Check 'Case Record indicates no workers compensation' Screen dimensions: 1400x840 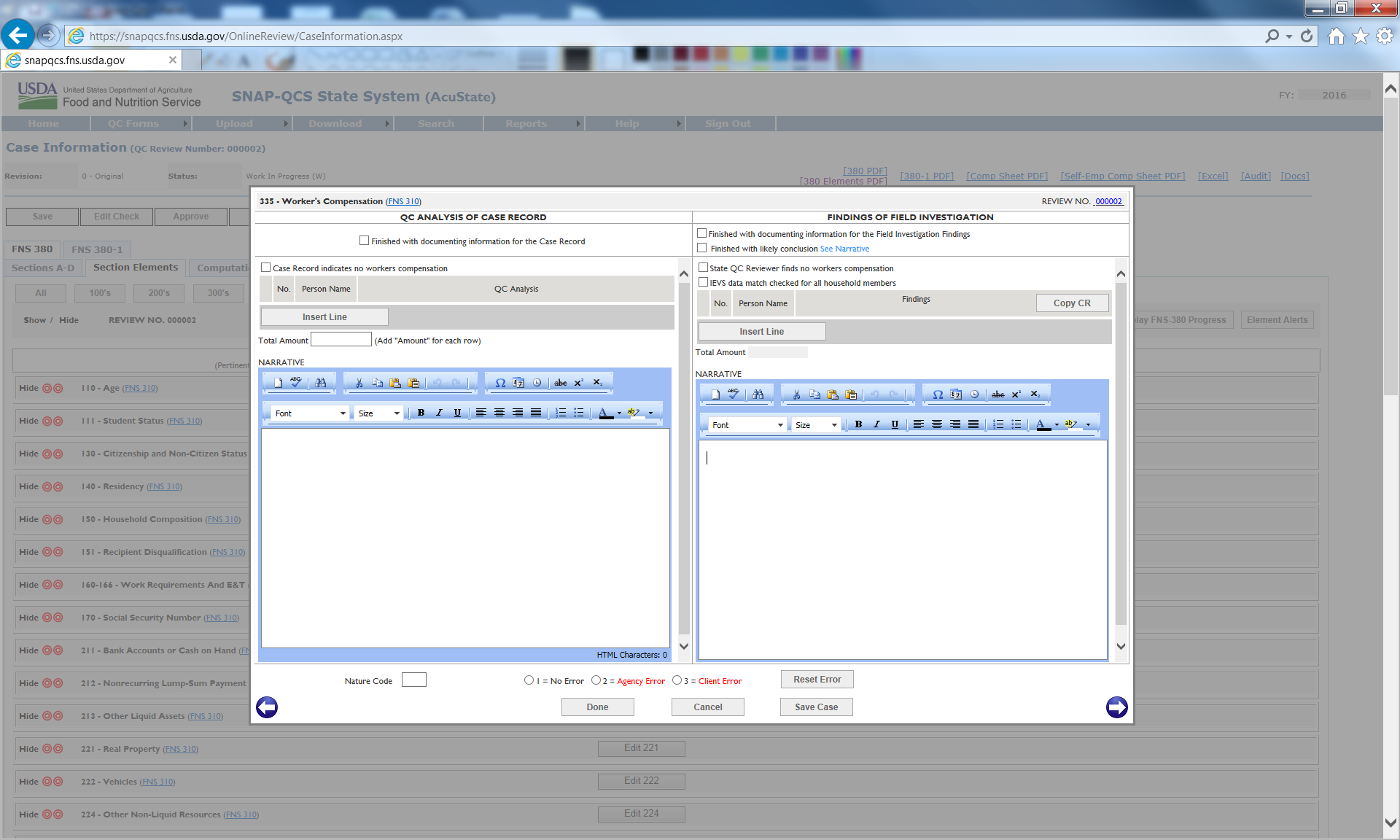coord(266,268)
